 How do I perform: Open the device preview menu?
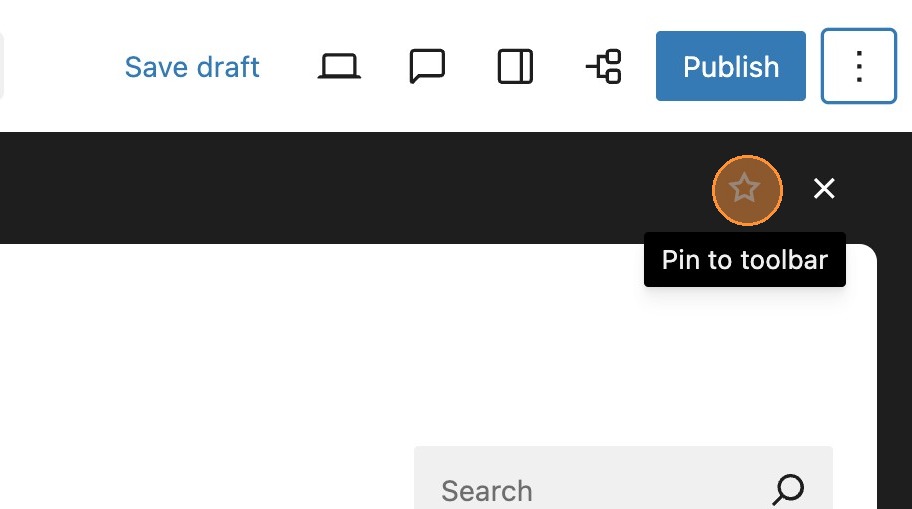339,67
